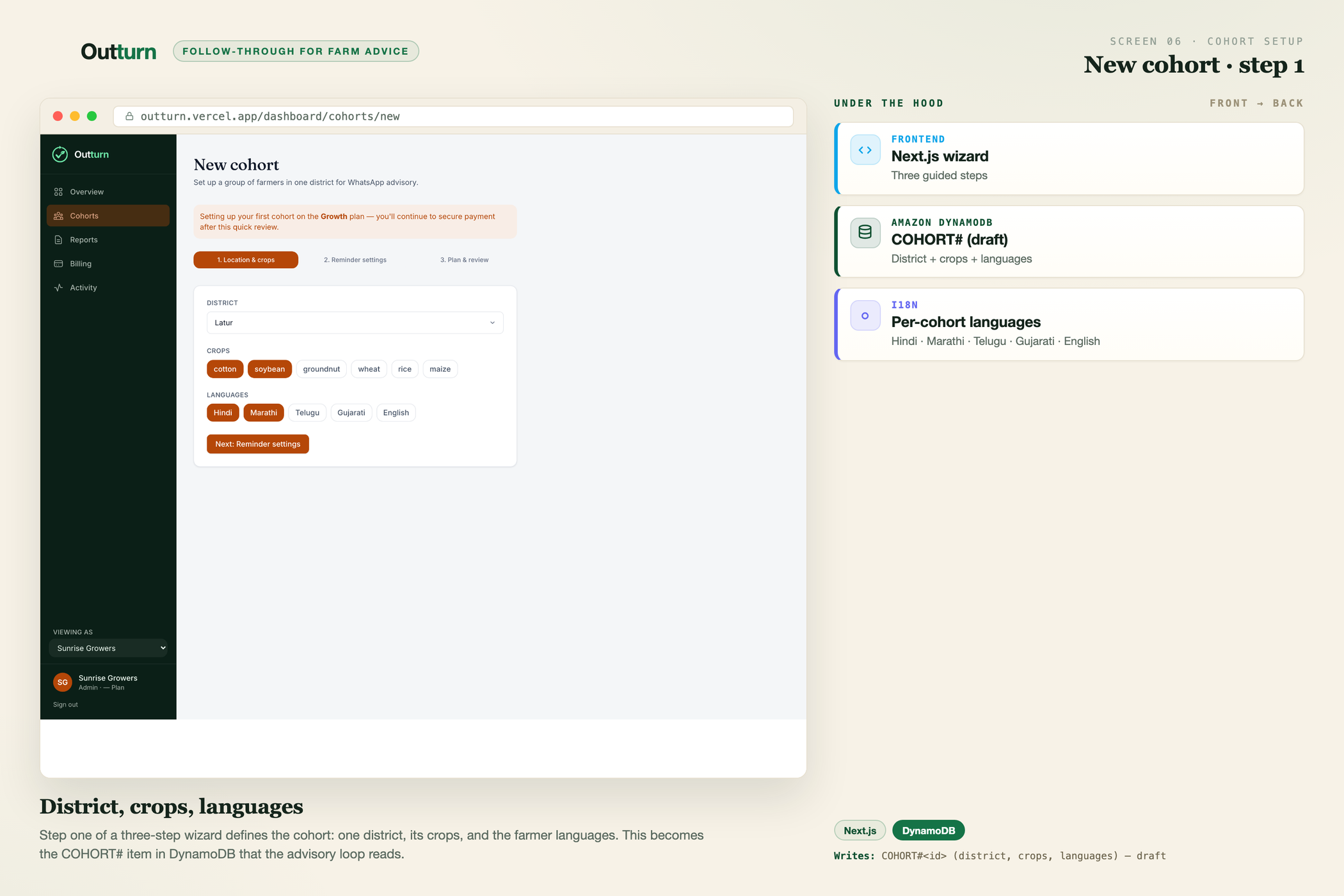Click Next: Reminder settings button

coord(258,444)
